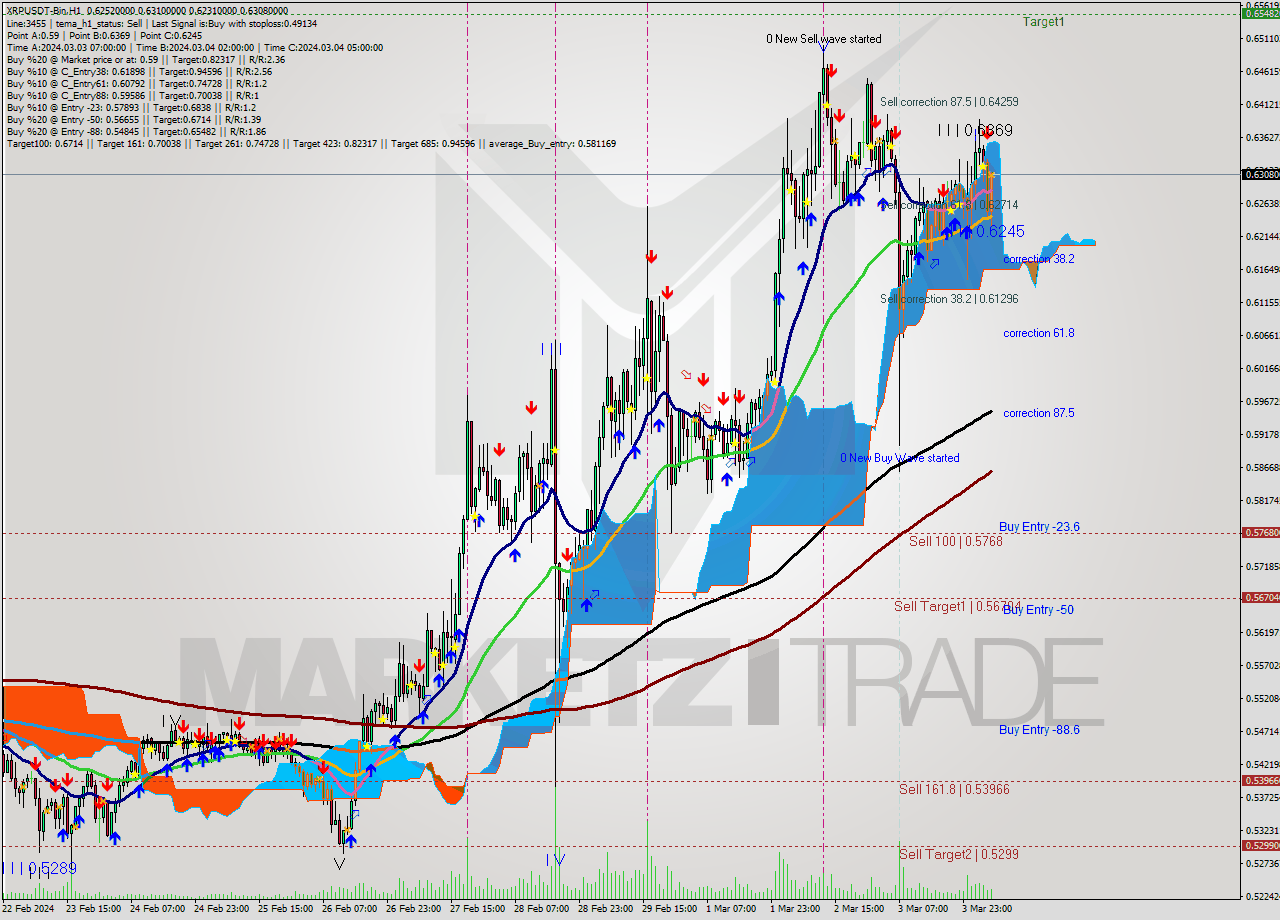This screenshot has width=1280, height=920.
Task: Click the 'Sell 100 | 0.5768' label
Action: pyautogui.click(x=955, y=541)
